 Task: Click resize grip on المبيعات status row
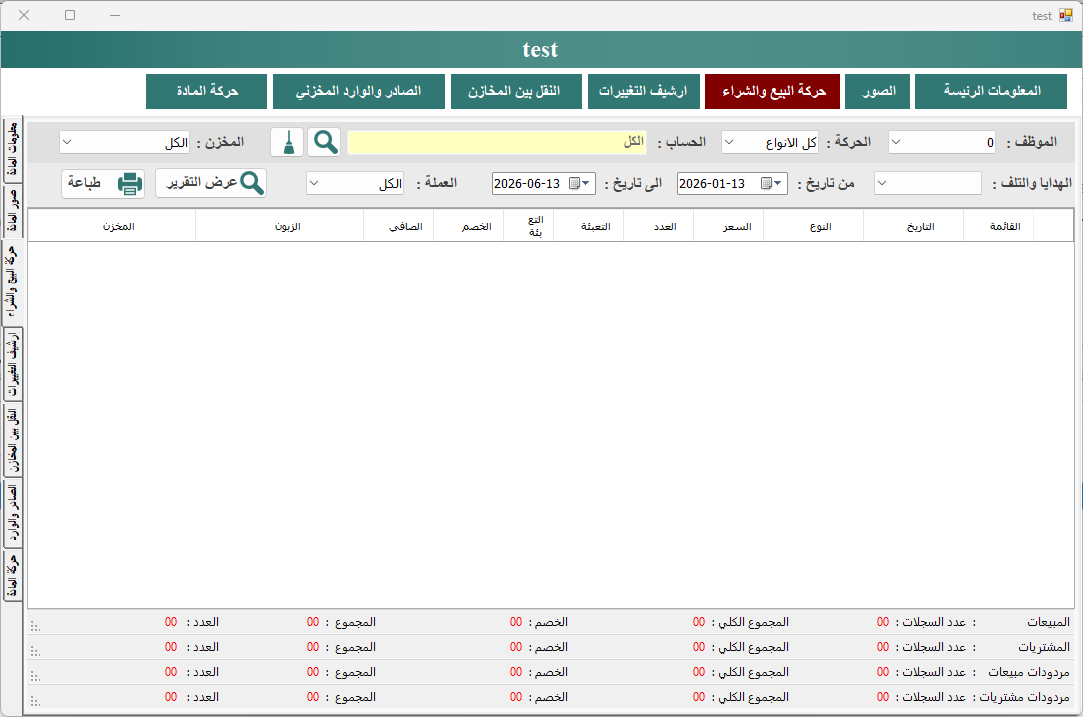35,627
